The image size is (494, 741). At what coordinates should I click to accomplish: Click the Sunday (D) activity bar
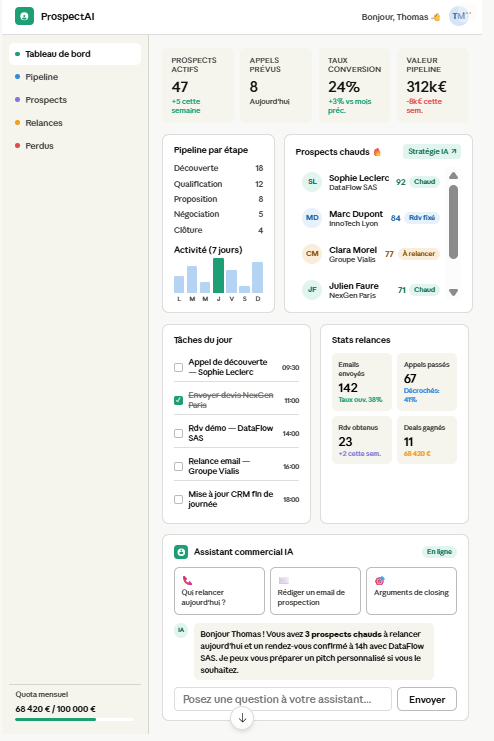(257, 277)
